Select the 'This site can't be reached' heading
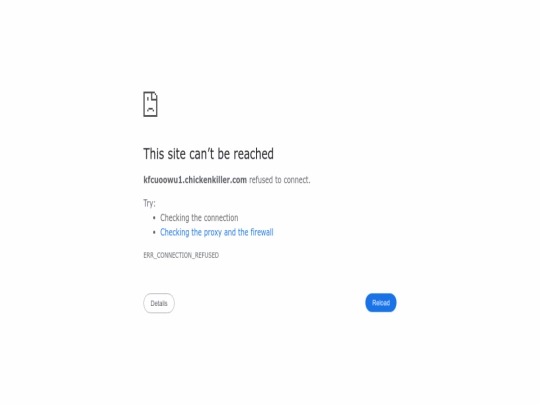 (208, 154)
